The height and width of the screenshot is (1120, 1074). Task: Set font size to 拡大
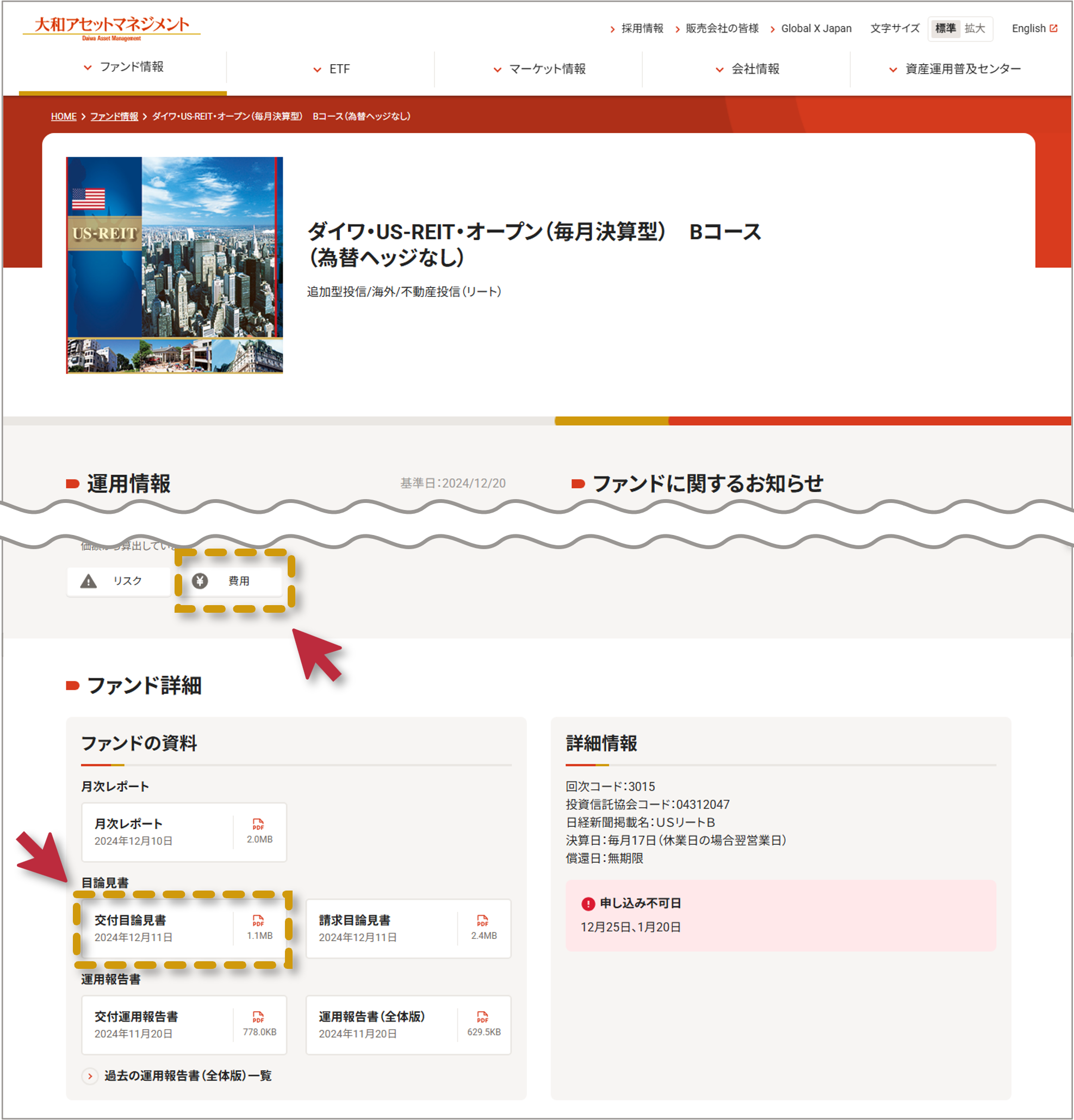[974, 29]
